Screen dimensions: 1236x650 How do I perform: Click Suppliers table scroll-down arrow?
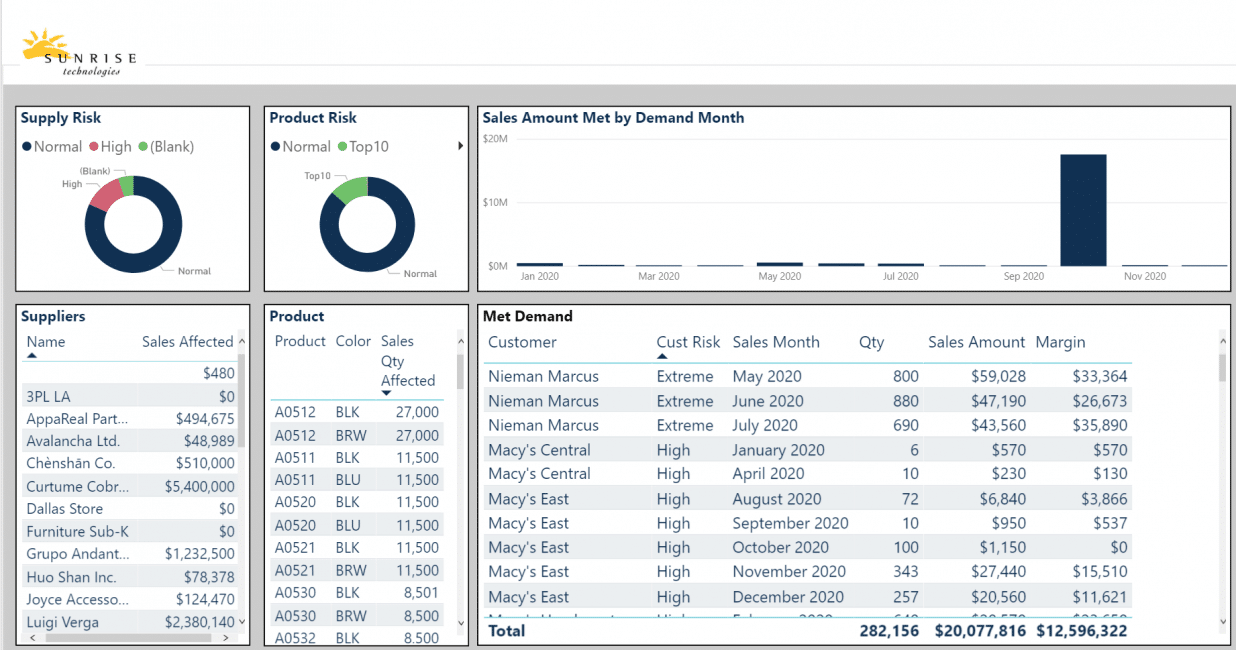pyautogui.click(x=241, y=623)
